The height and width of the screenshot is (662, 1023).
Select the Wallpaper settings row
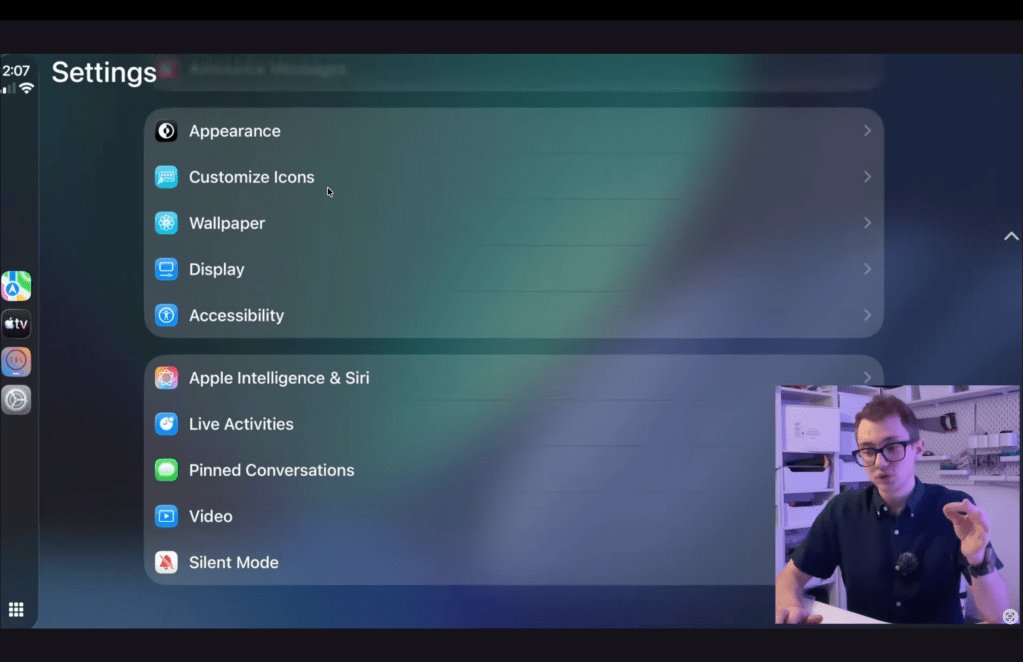coord(500,223)
